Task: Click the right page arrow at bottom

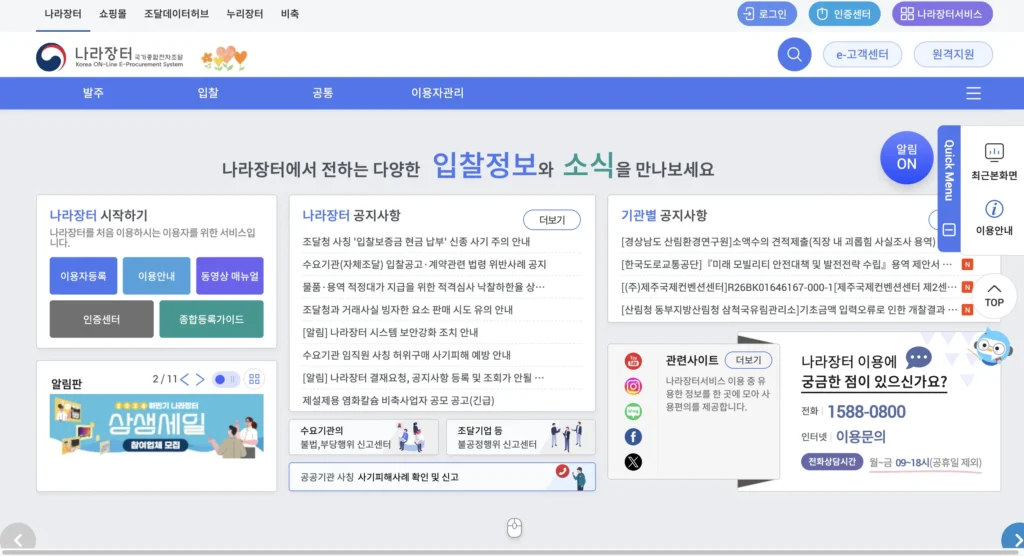Action: pos(1014,538)
